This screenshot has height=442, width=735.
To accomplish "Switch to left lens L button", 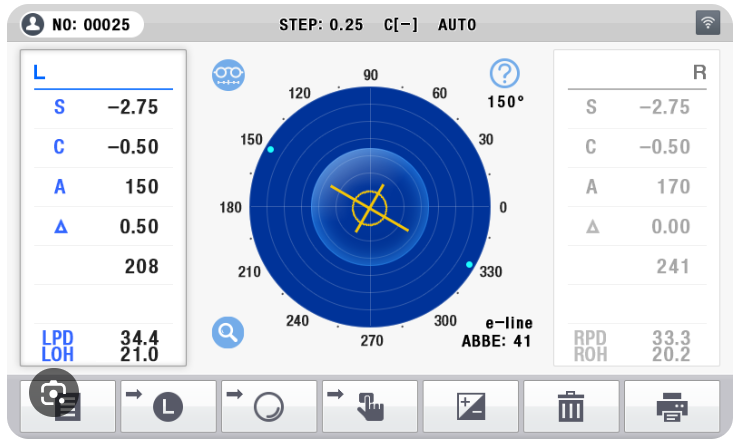I will point(168,406).
